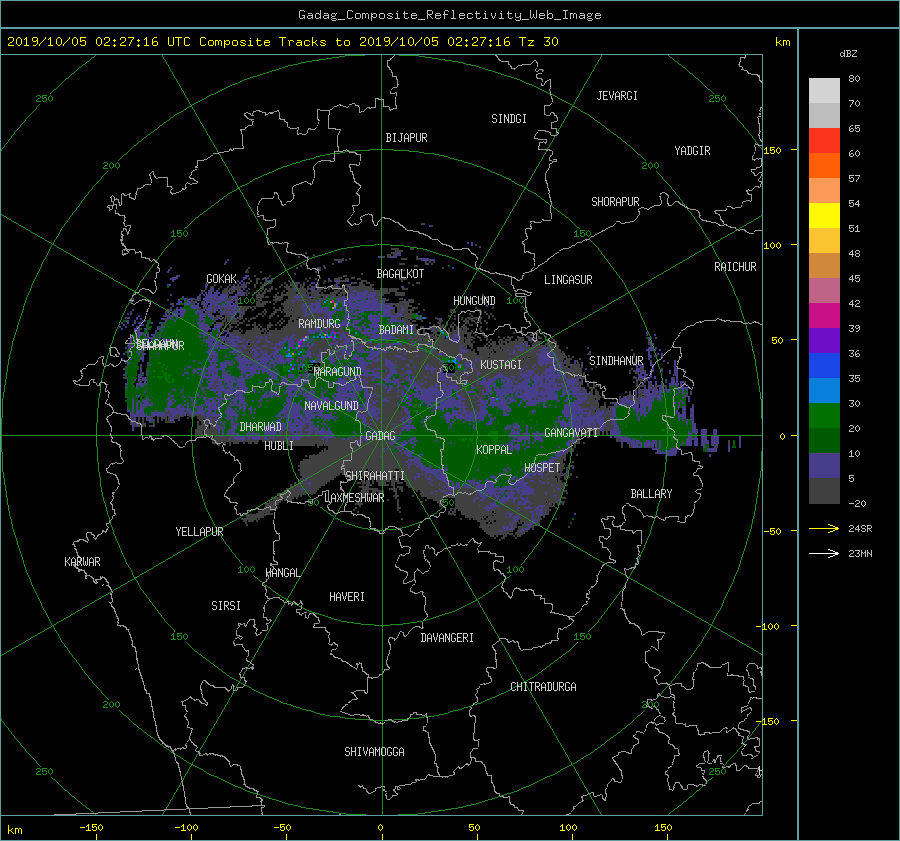Image resolution: width=900 pixels, height=841 pixels.
Task: Select the yellow 51-54 dBZ legend swatch
Action: (824, 216)
